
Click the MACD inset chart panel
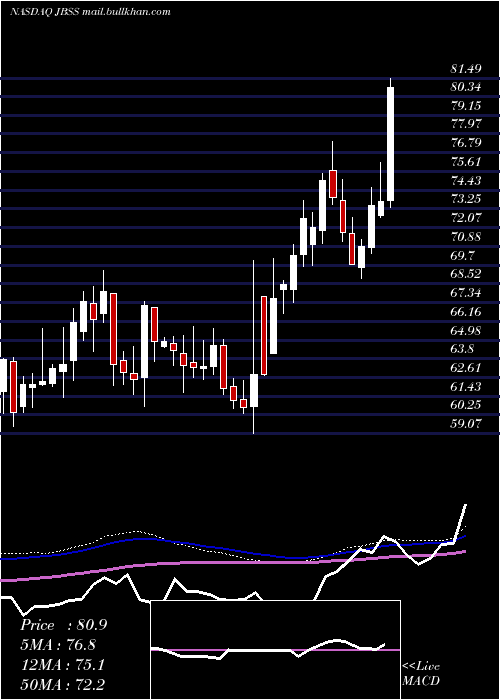[275, 650]
